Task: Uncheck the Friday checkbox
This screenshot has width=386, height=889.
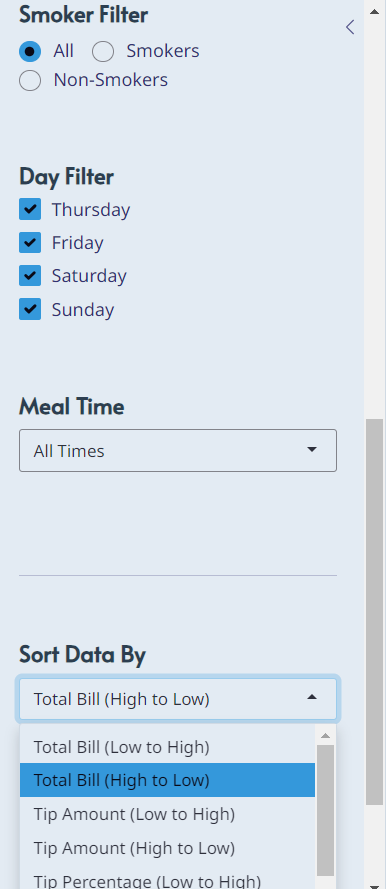Action: pos(30,242)
